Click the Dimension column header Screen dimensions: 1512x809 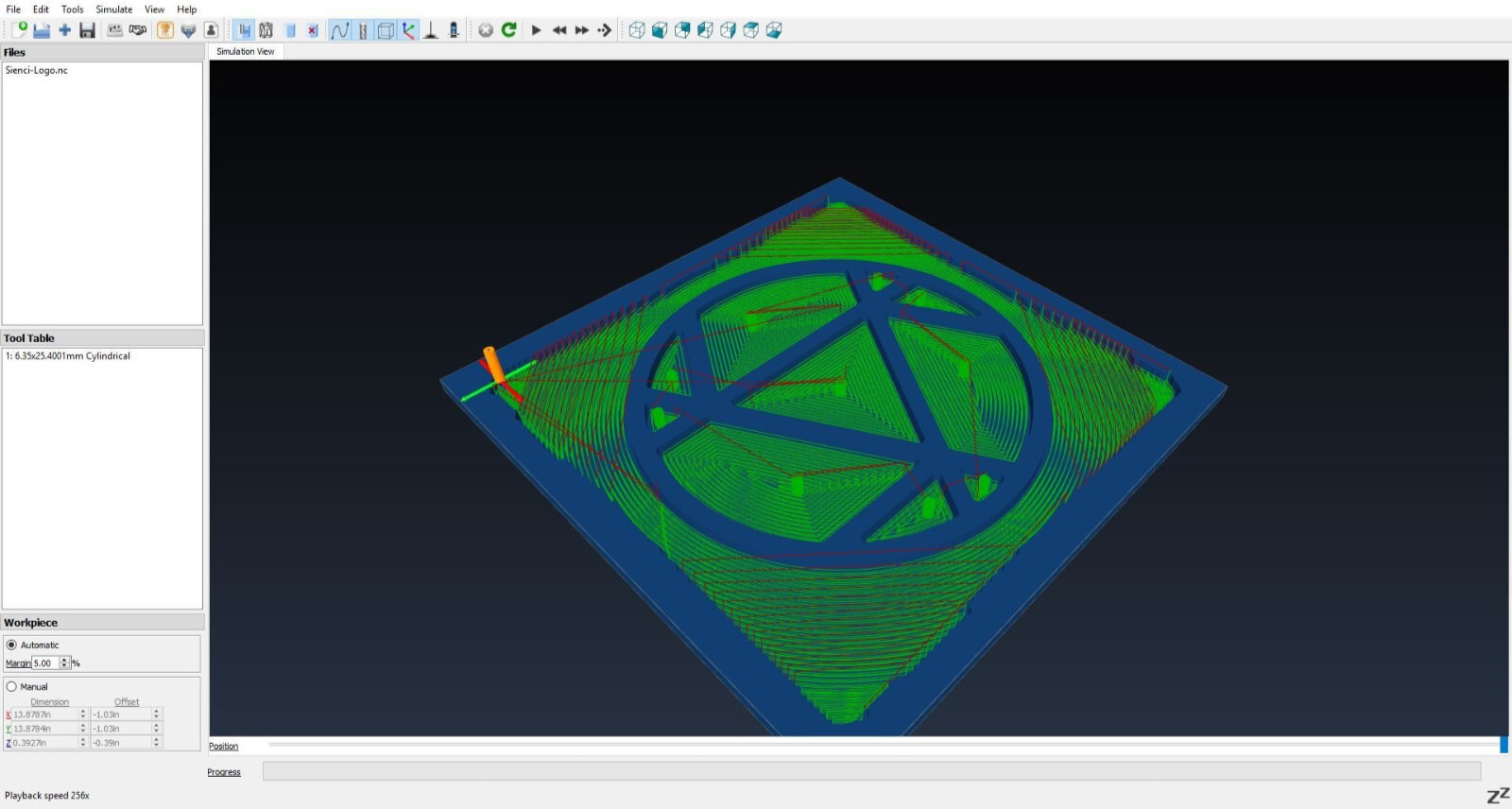click(x=50, y=702)
